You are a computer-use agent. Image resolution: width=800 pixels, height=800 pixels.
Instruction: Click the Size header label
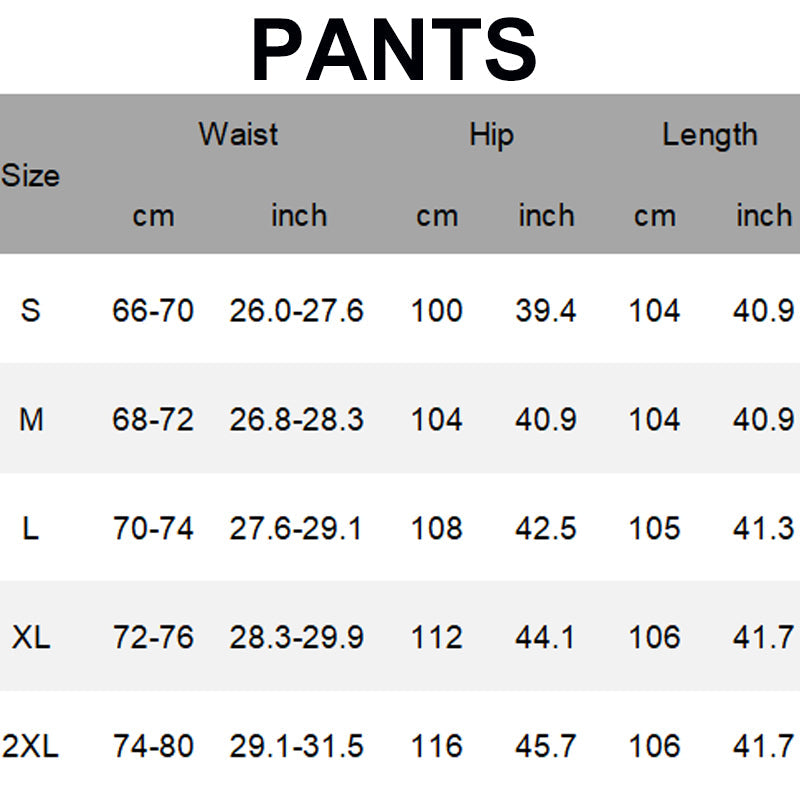click(x=30, y=176)
